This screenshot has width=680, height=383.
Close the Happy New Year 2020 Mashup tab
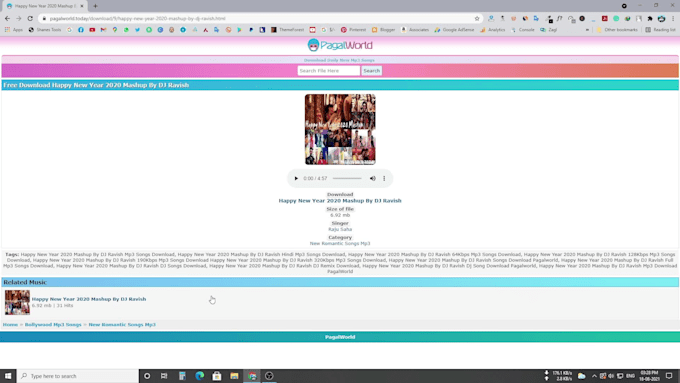pos(82,6)
